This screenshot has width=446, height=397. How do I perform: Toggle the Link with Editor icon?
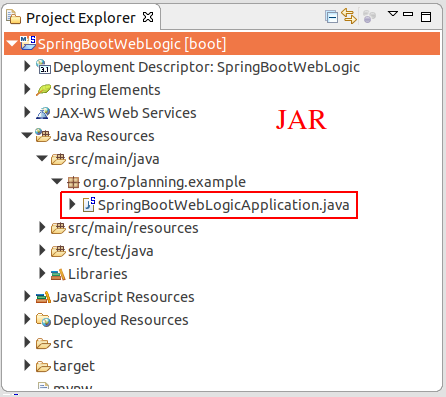click(x=349, y=16)
